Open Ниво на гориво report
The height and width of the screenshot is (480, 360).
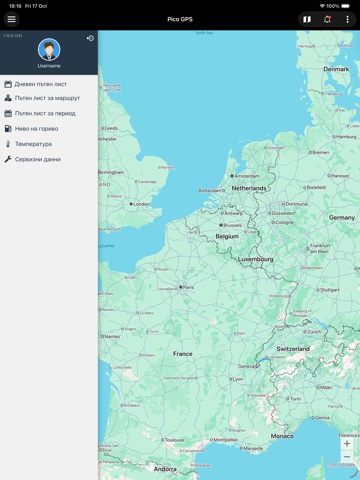pyautogui.click(x=49, y=129)
